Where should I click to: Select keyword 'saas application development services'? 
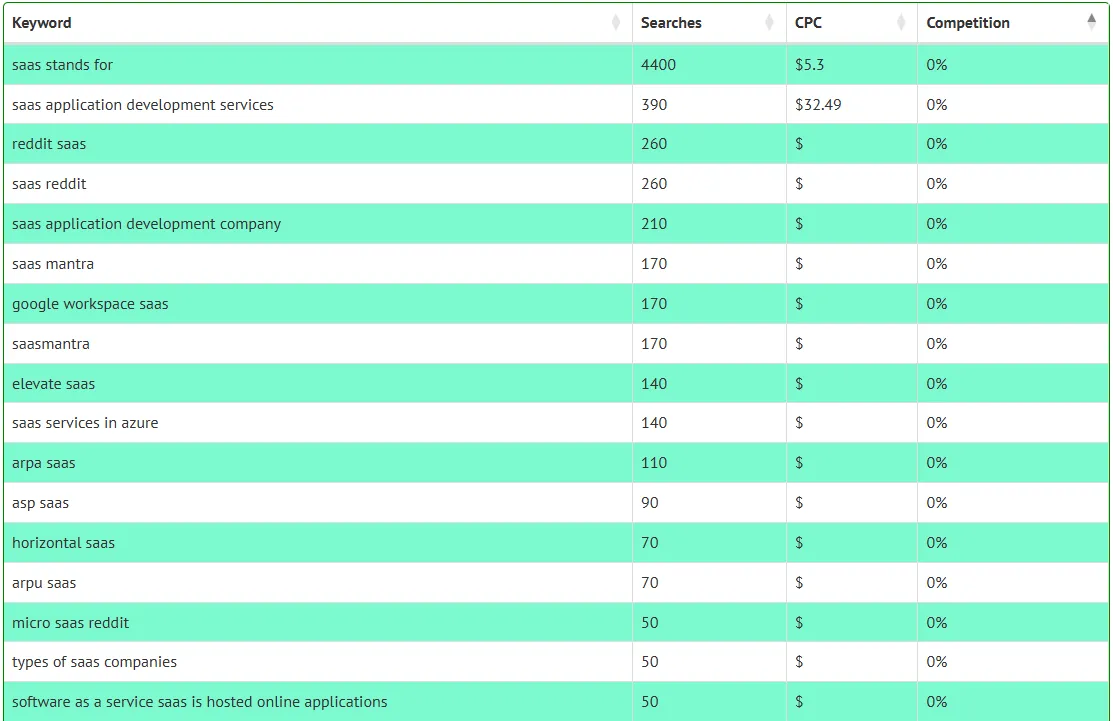click(143, 105)
